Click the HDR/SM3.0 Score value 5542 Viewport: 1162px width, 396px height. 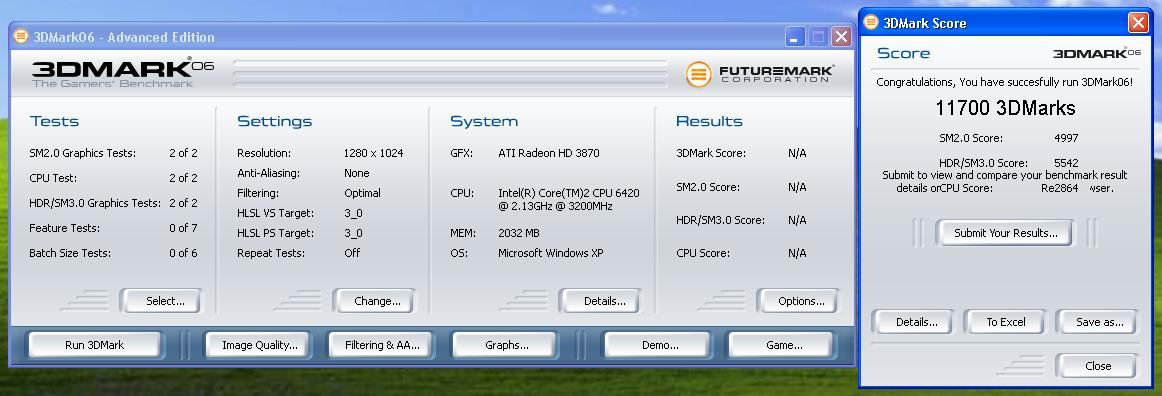tap(1066, 162)
